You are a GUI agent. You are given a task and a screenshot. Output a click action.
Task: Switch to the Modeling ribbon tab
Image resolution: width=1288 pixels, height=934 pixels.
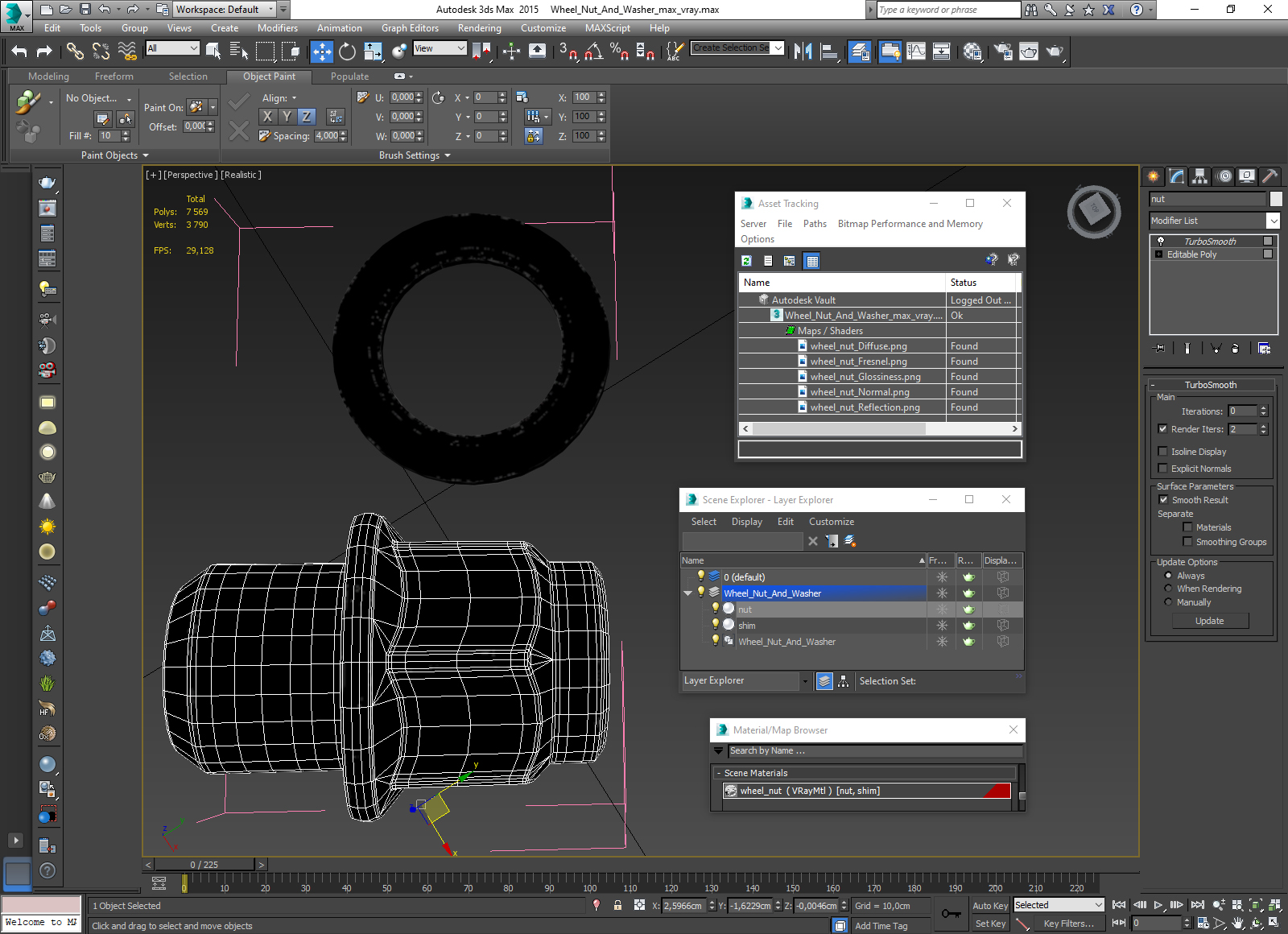[x=48, y=76]
